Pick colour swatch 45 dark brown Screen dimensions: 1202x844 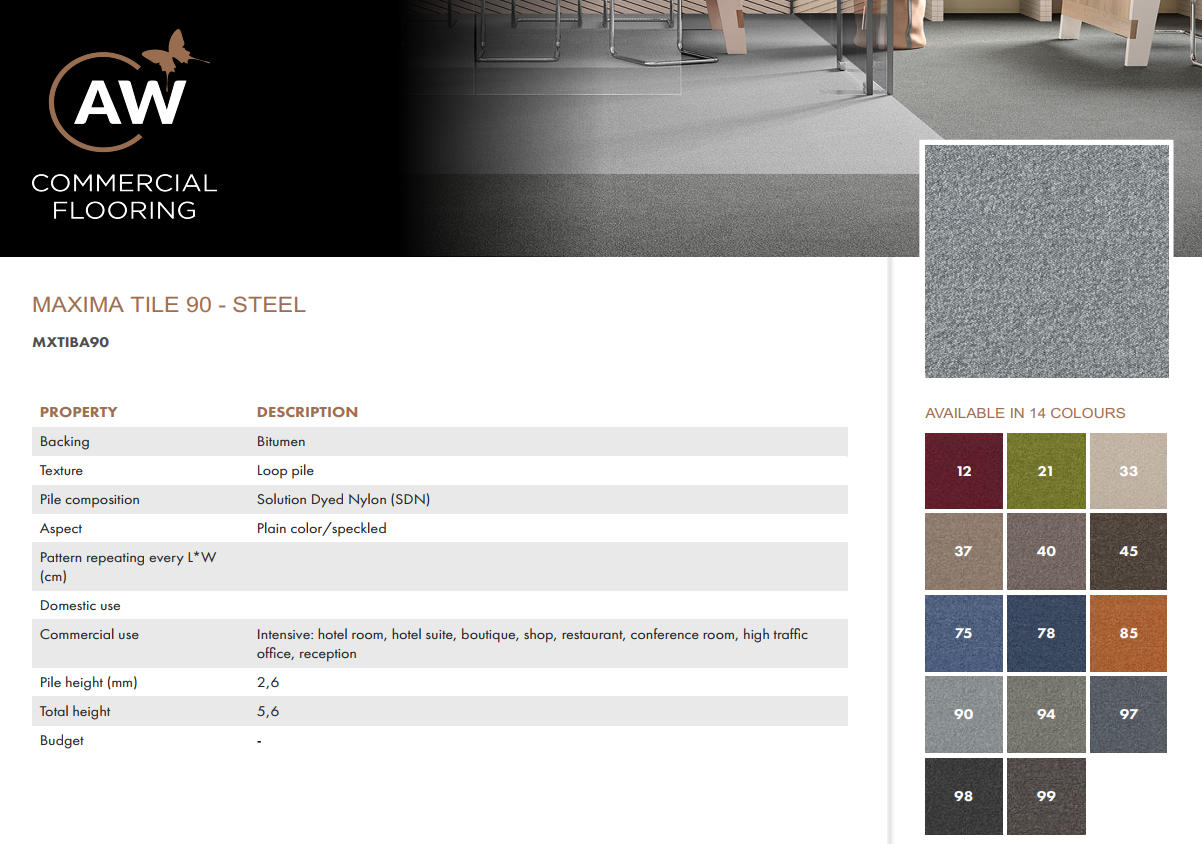(x=1128, y=551)
